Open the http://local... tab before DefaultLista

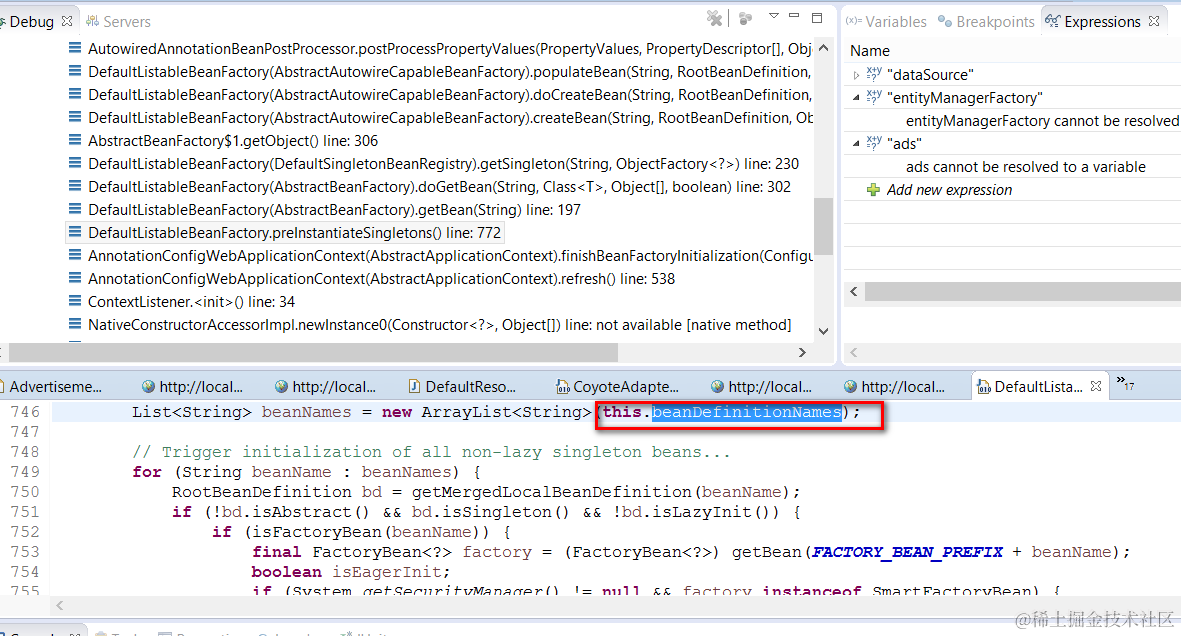click(894, 387)
